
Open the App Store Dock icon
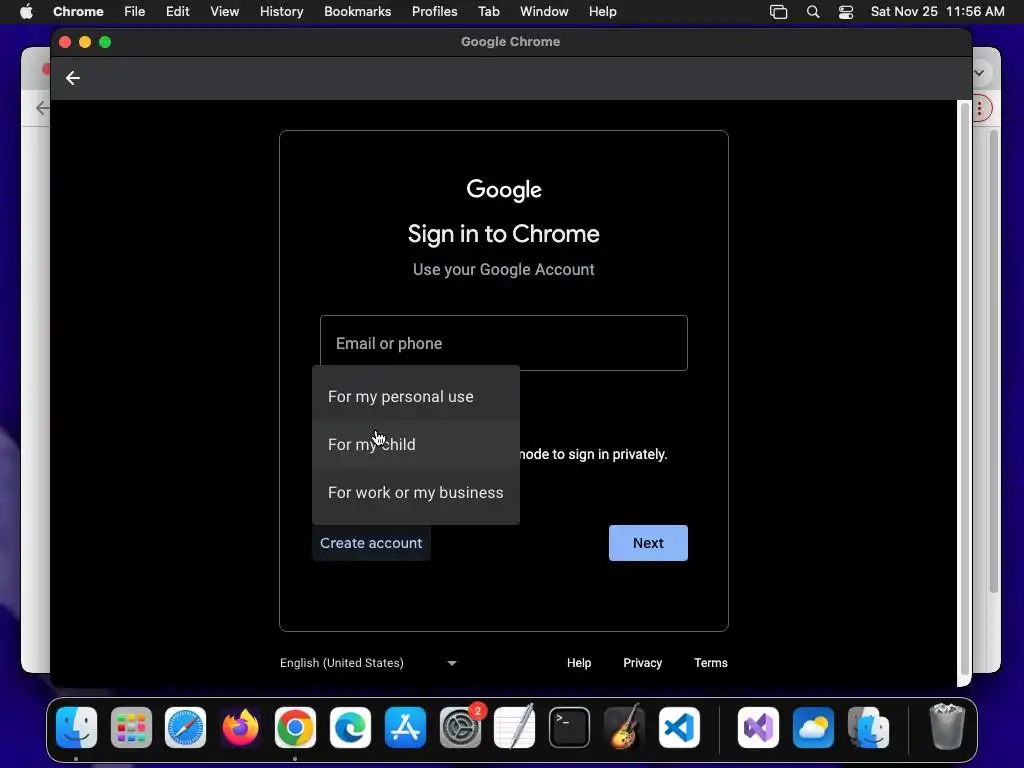(x=405, y=728)
